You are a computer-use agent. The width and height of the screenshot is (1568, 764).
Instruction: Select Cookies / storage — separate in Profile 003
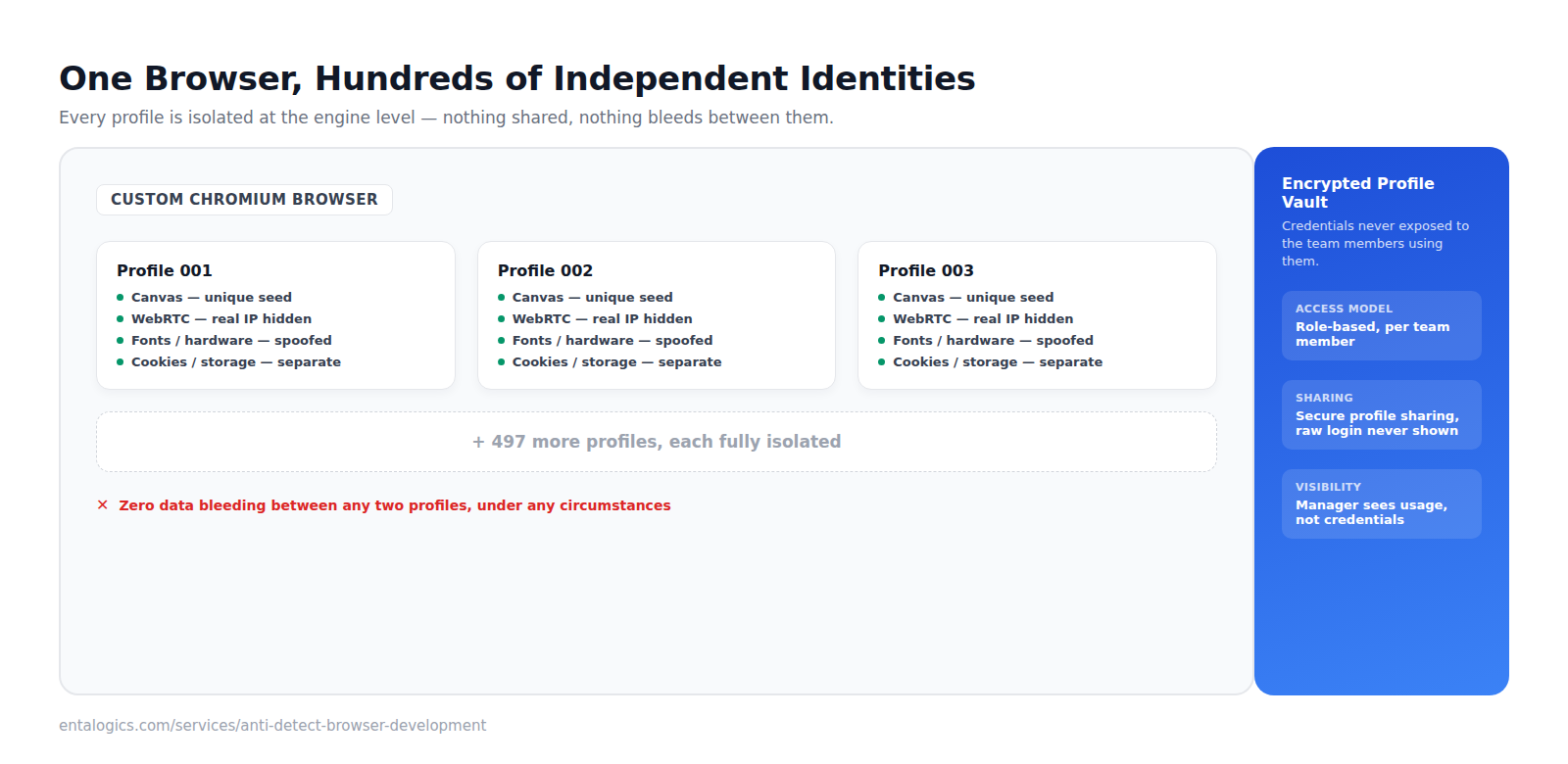tap(998, 362)
